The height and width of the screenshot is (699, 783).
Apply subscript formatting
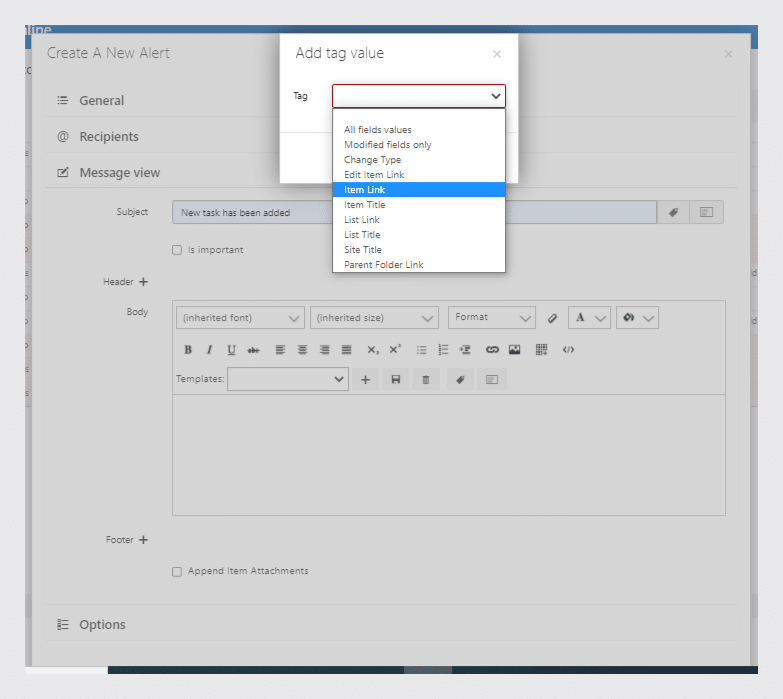373,350
